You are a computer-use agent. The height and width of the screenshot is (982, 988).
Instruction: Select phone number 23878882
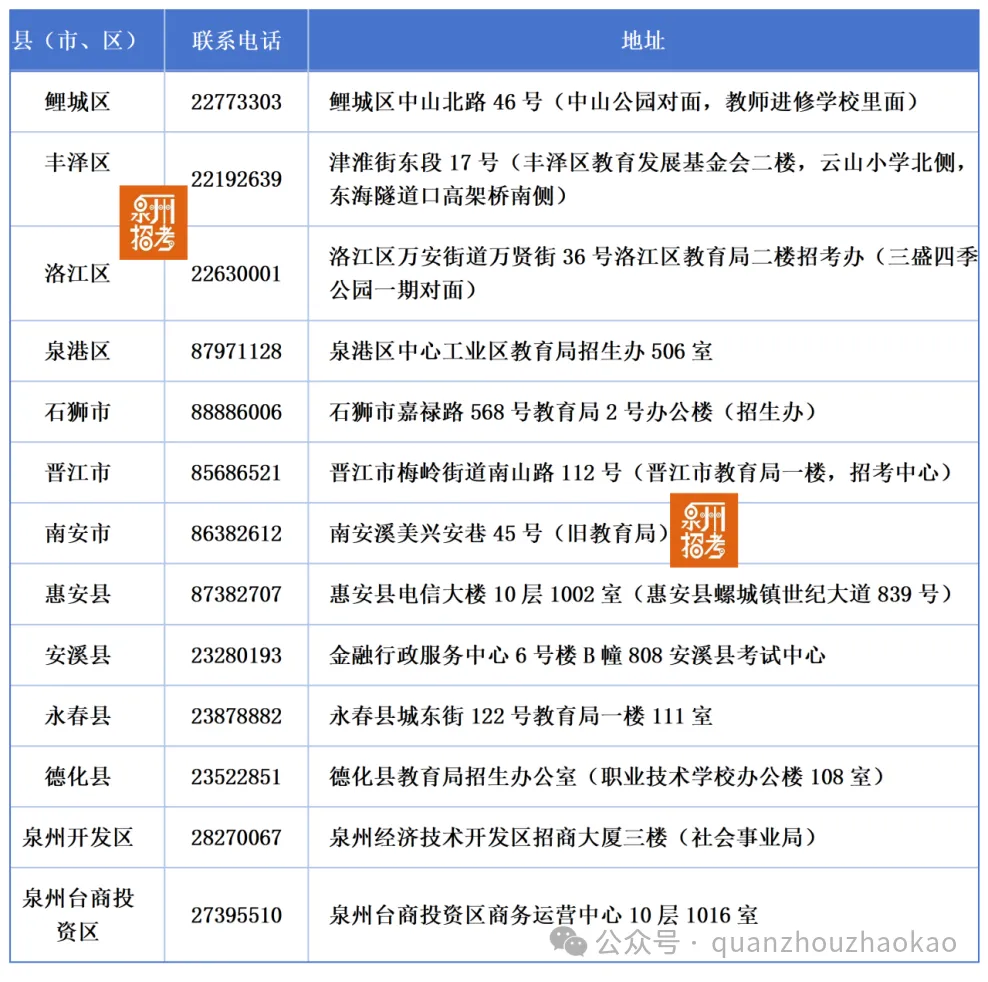coord(236,716)
